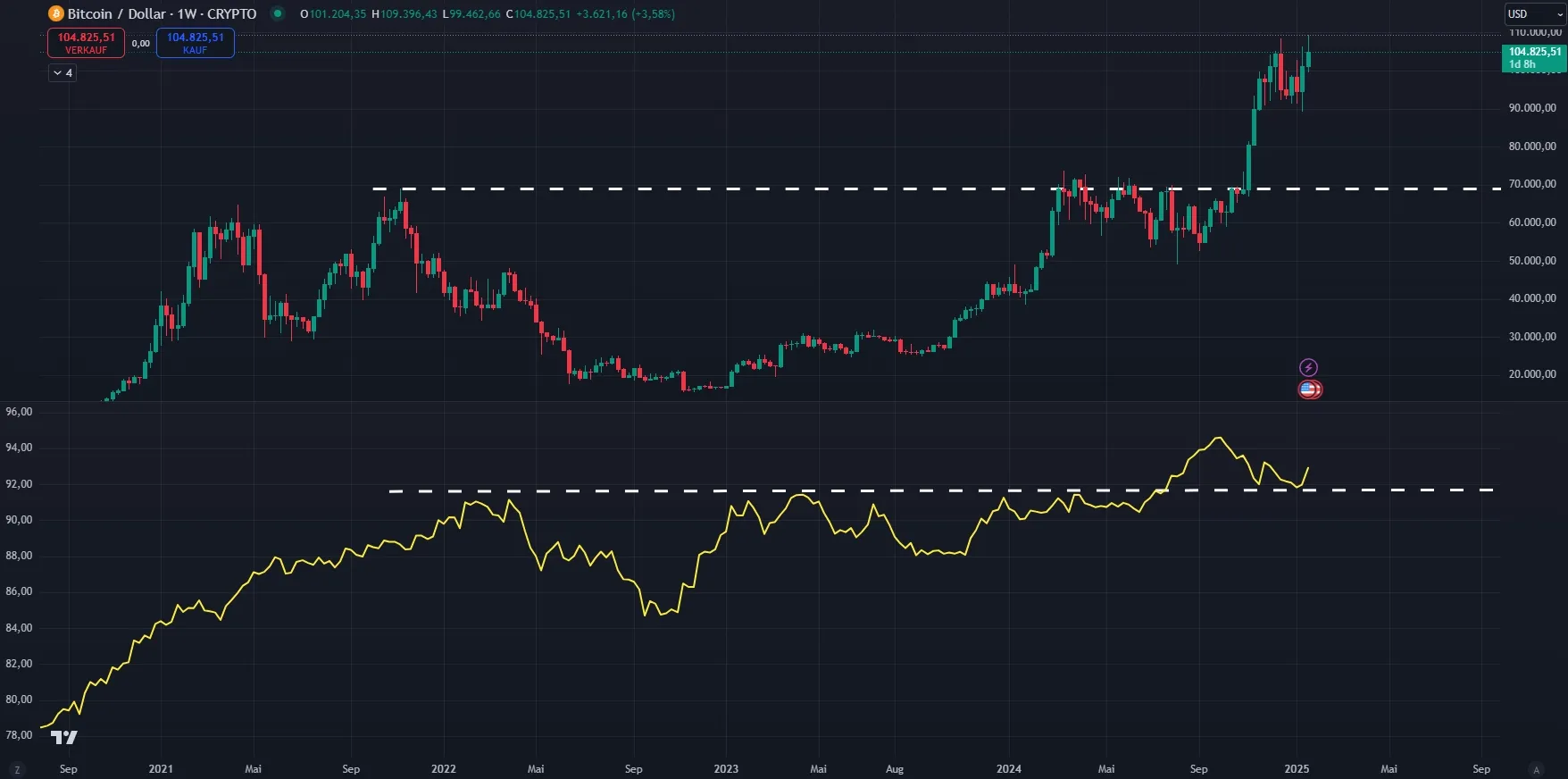Click the 82,00 indicator scale label
1568x779 pixels.
pyautogui.click(x=19, y=664)
